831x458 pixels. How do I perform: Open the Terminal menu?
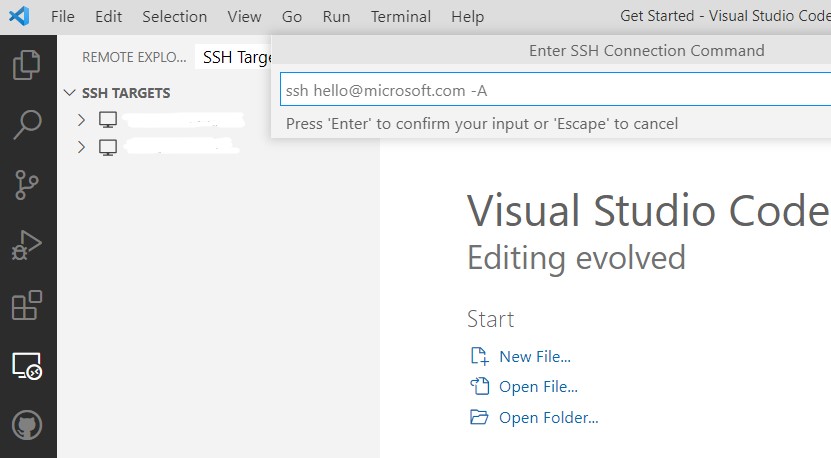click(400, 17)
